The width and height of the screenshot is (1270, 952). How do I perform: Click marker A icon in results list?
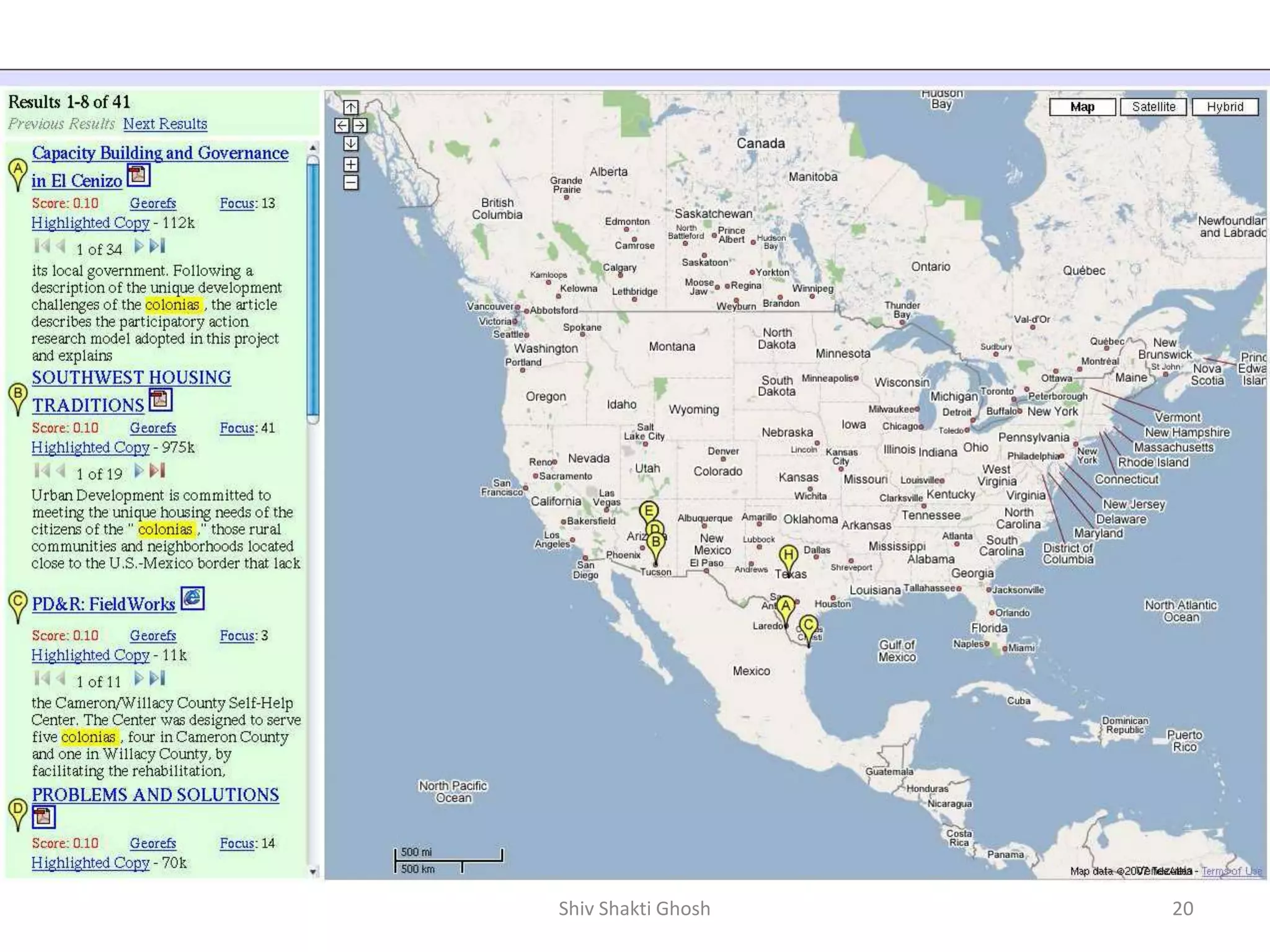coord(17,174)
